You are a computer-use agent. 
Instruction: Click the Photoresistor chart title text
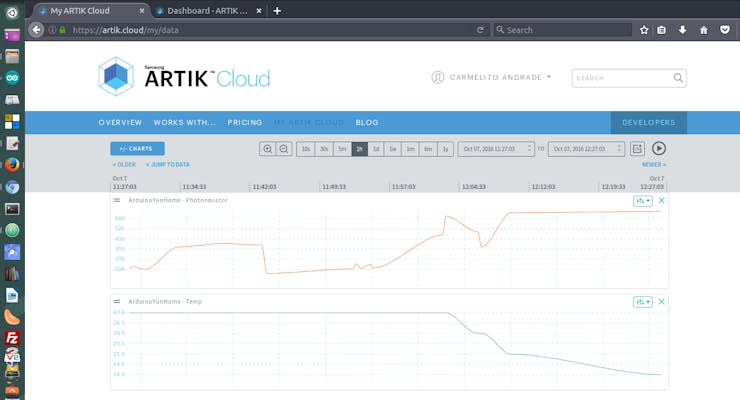(x=178, y=200)
